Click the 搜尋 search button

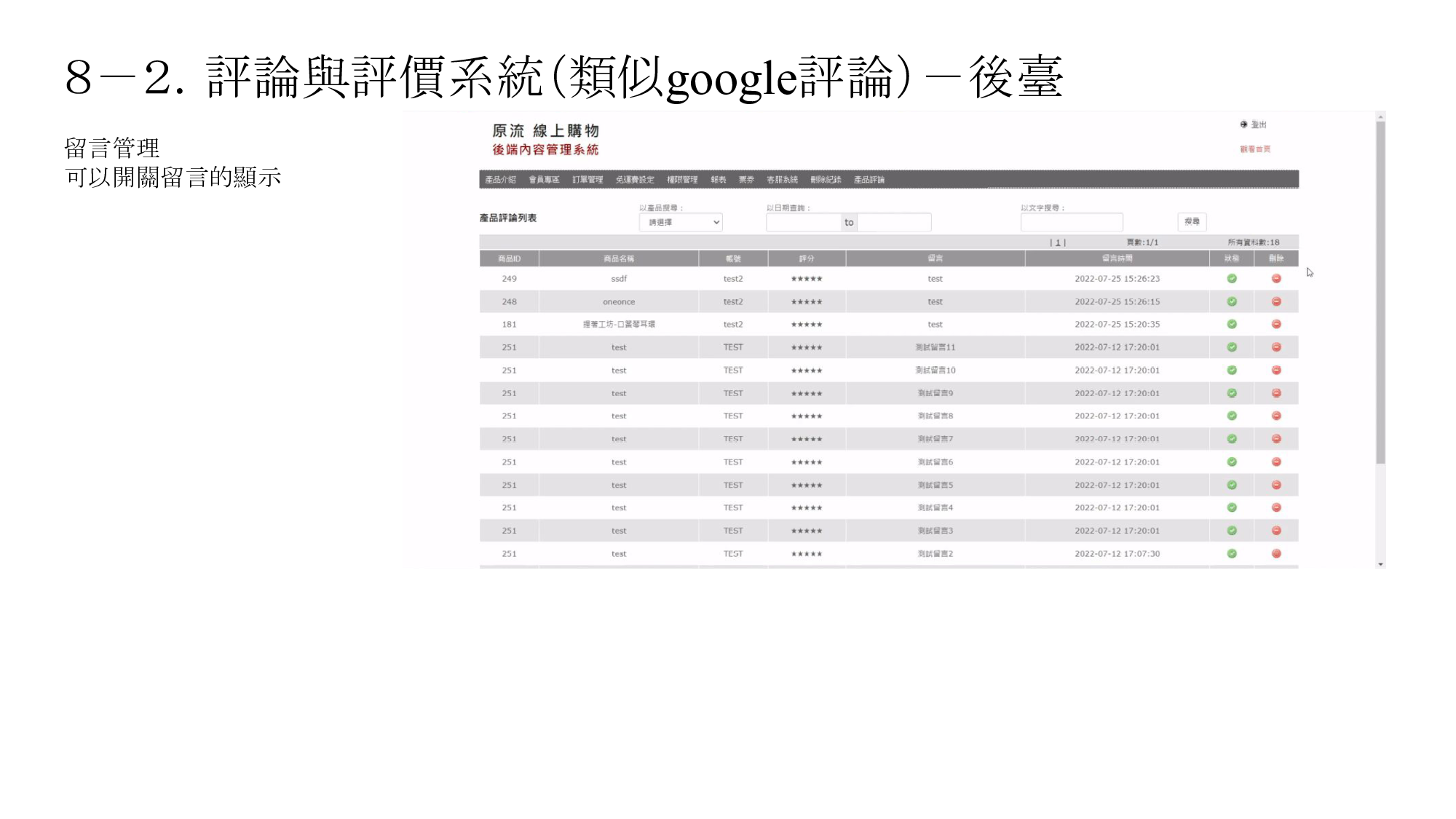(x=1192, y=221)
